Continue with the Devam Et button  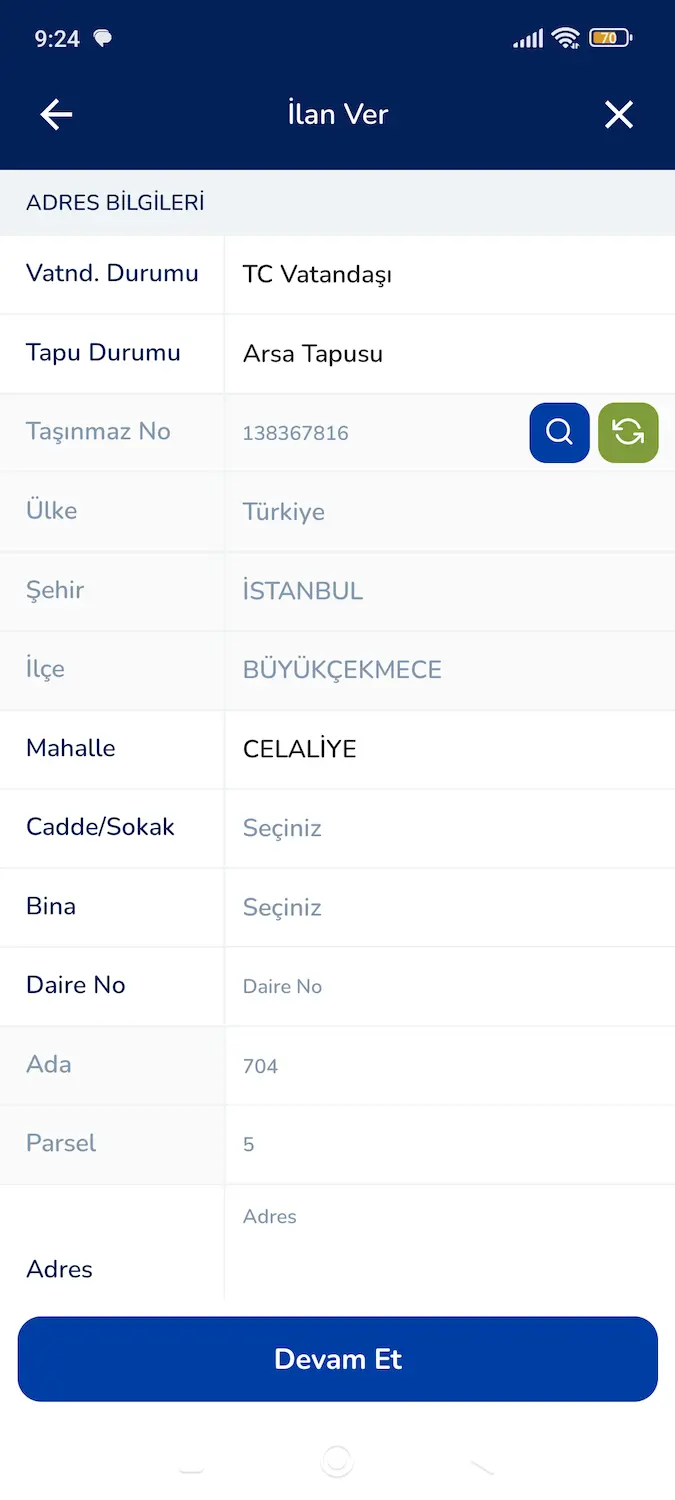click(338, 1359)
